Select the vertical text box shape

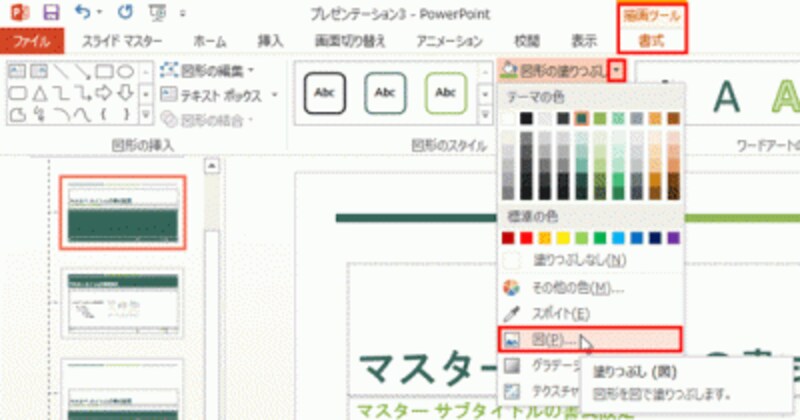coord(39,71)
